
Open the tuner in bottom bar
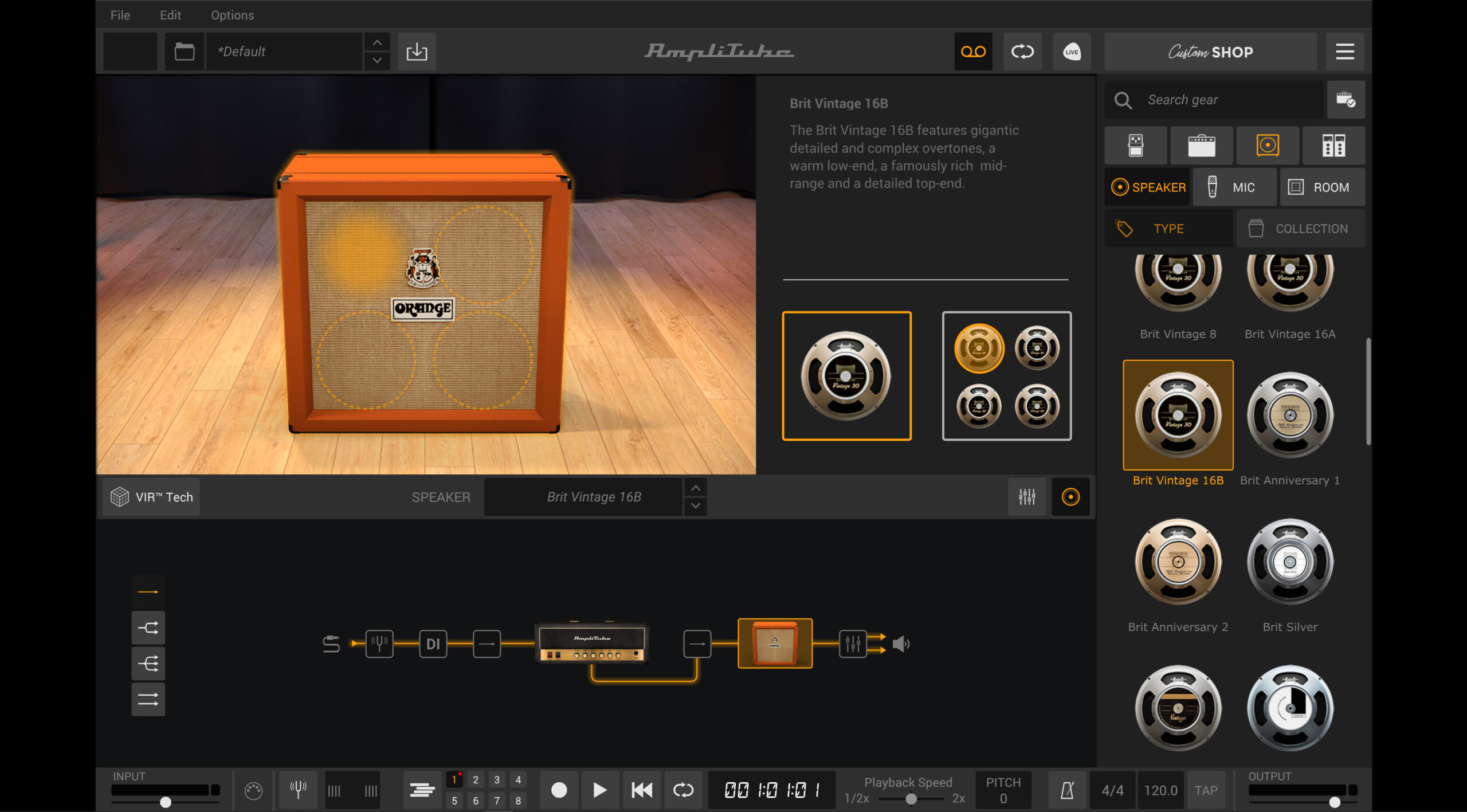click(x=298, y=790)
